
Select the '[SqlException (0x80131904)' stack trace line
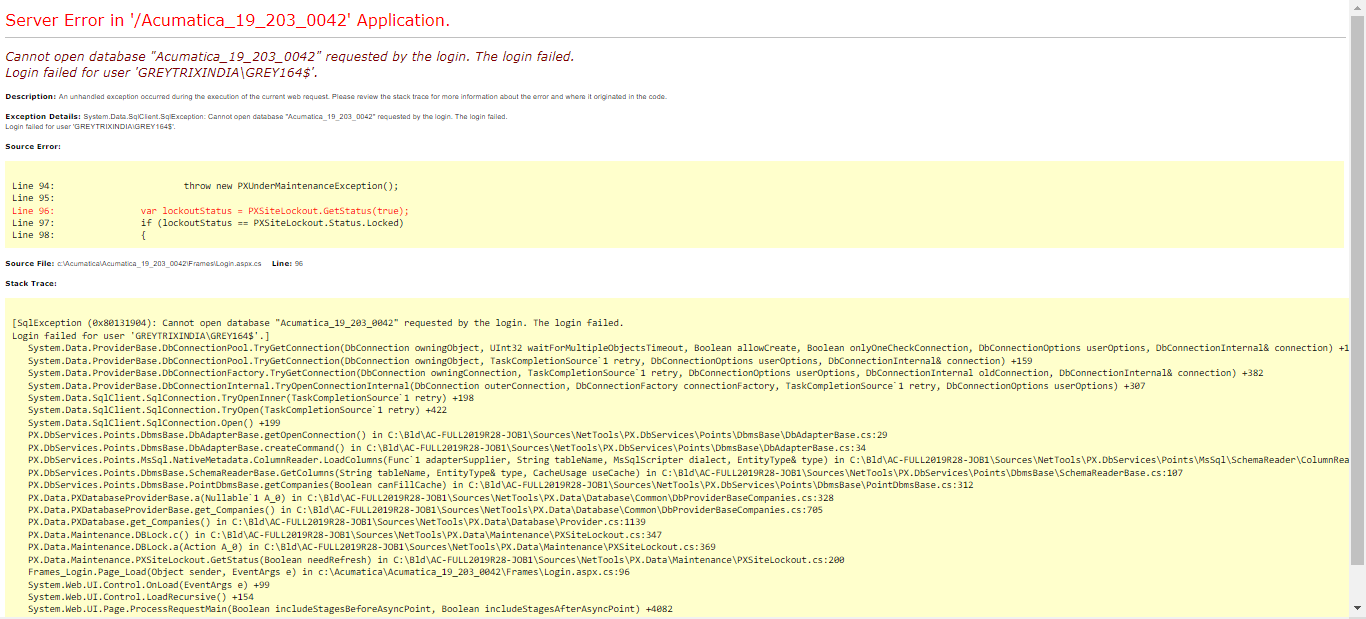tap(317, 323)
